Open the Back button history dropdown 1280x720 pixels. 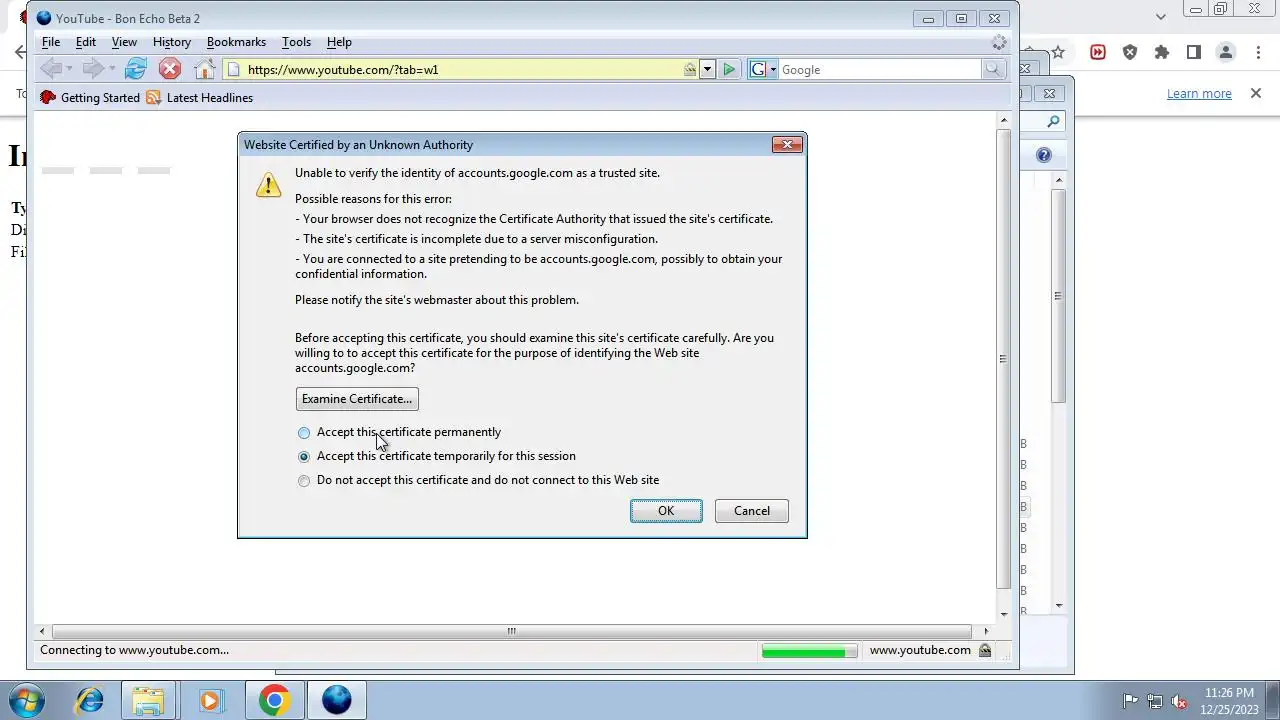(69, 69)
